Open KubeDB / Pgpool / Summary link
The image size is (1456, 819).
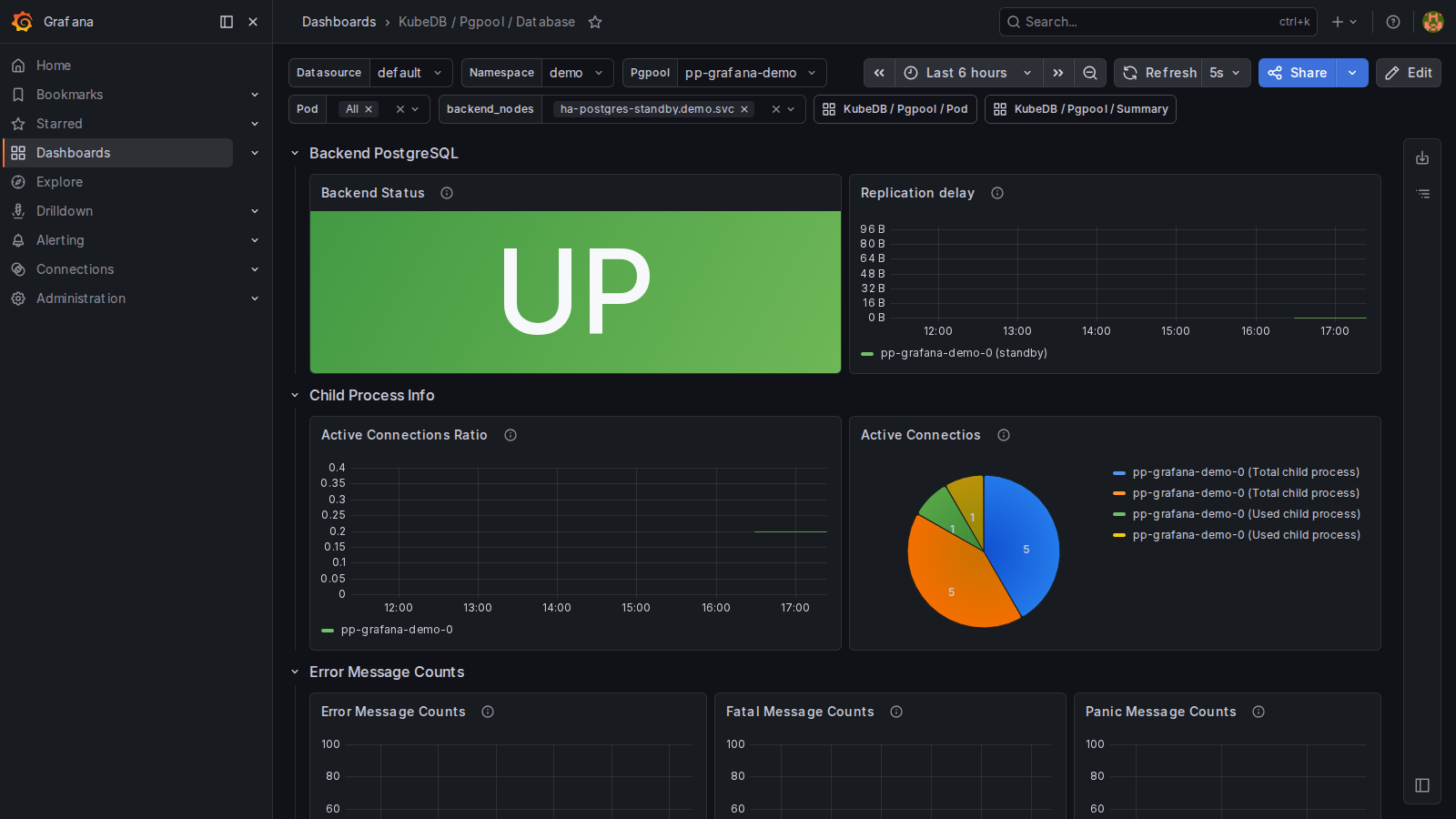tap(1080, 109)
